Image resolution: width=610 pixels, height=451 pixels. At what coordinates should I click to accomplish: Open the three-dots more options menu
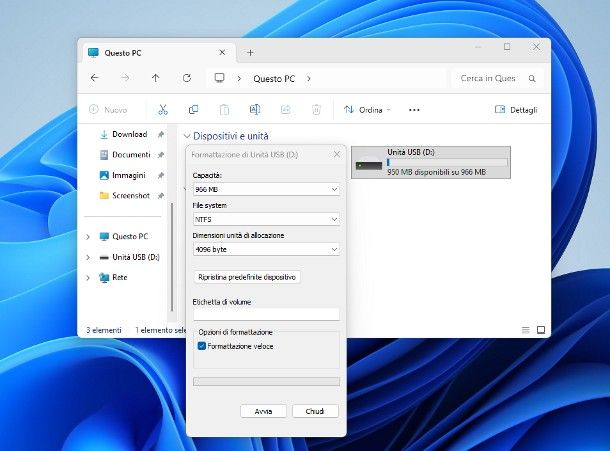coord(414,110)
